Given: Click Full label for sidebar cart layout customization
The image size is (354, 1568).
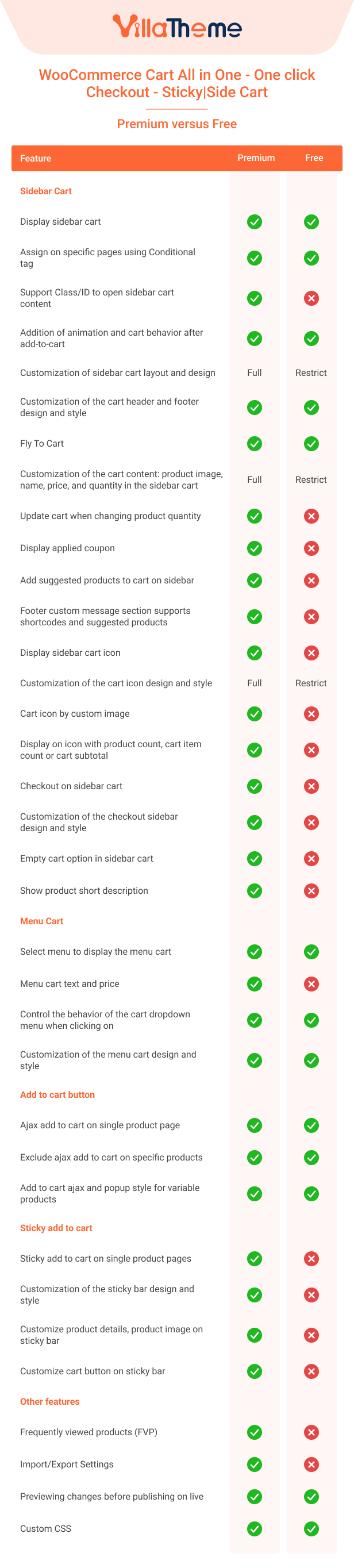Looking at the screenshot, I should tap(254, 373).
